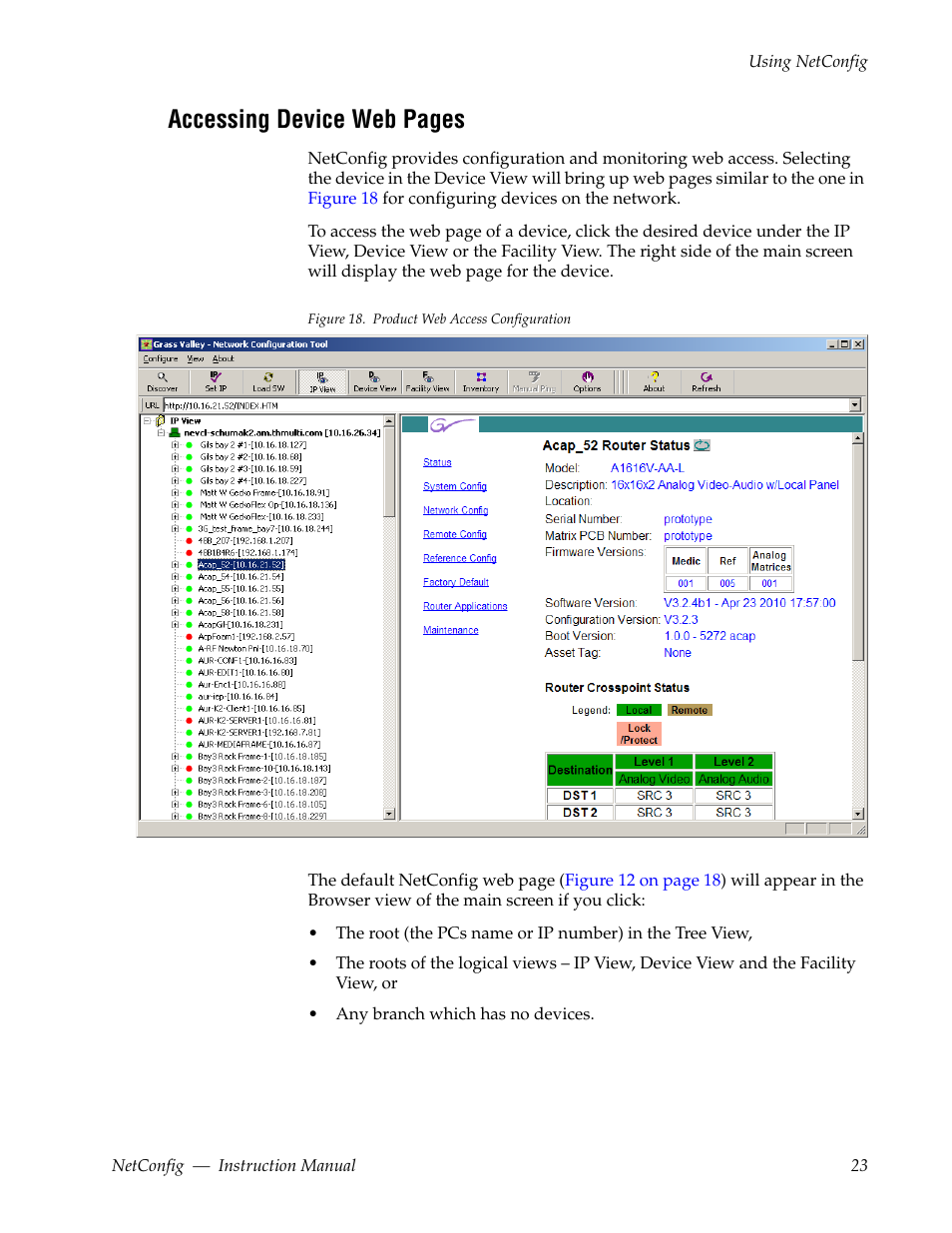Open the Remote Config link
Screen dimensions: 952x1233
pyautogui.click(x=455, y=534)
